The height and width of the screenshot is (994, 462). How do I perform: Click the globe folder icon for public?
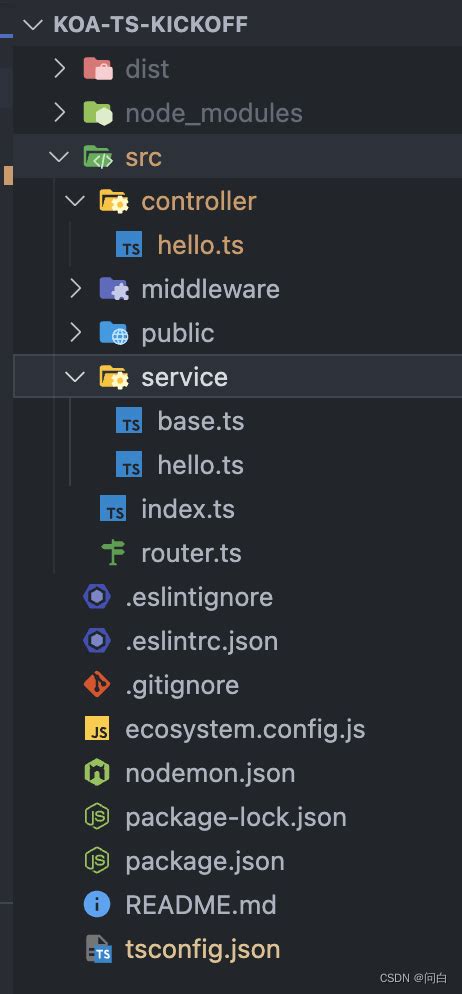pos(114,333)
